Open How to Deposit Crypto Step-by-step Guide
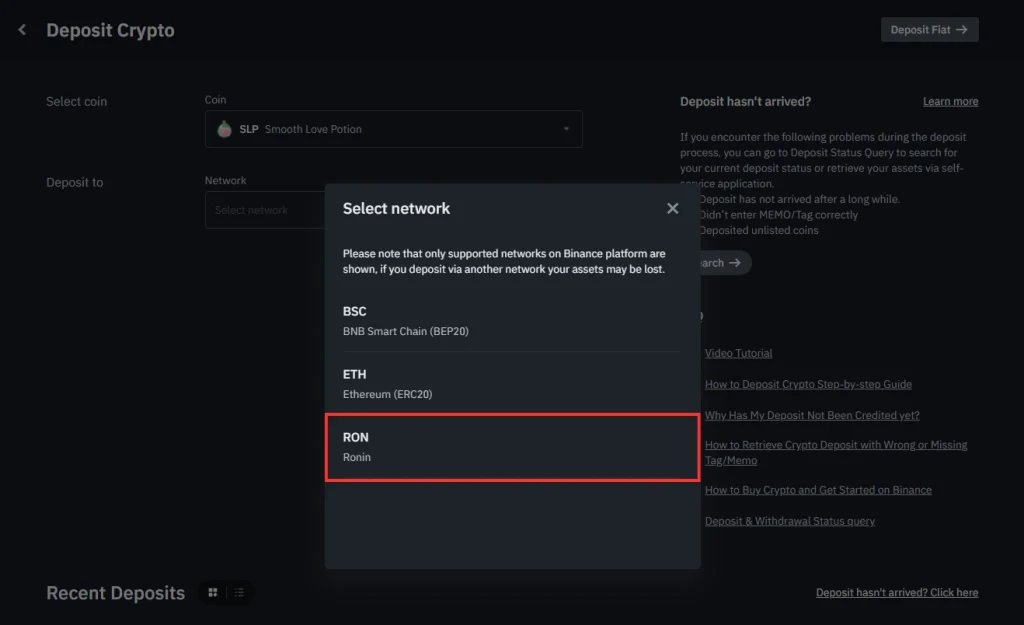1024x625 pixels. coord(808,384)
